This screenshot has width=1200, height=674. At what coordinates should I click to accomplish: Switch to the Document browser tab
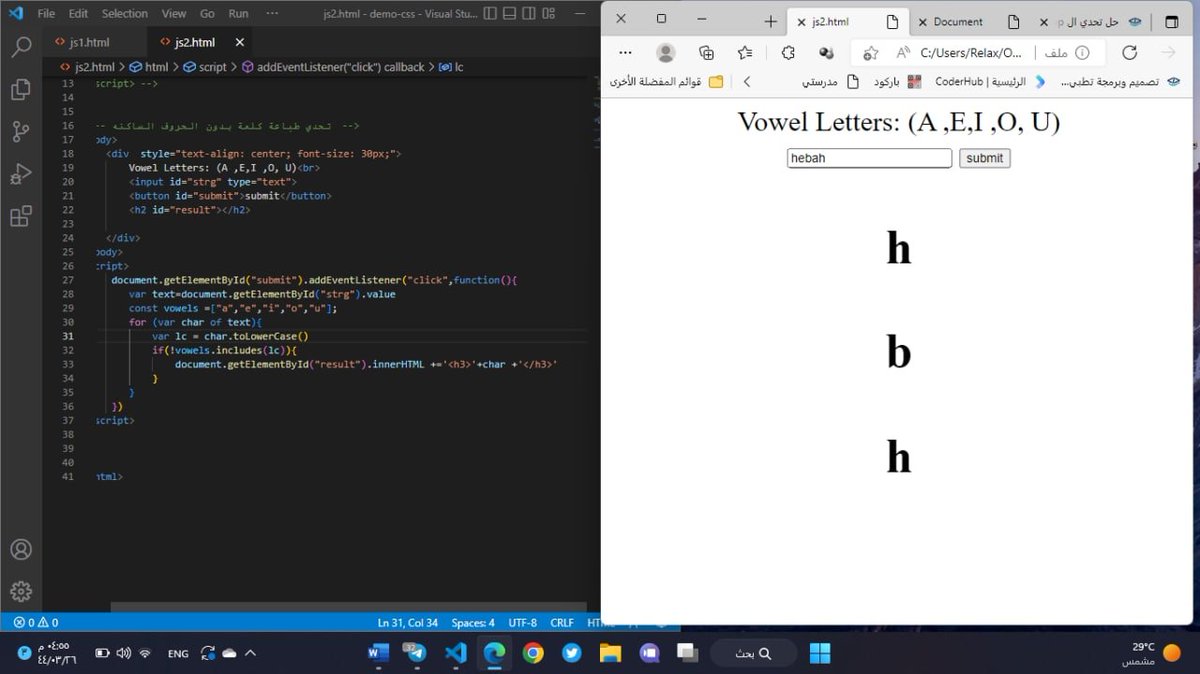(x=958, y=22)
